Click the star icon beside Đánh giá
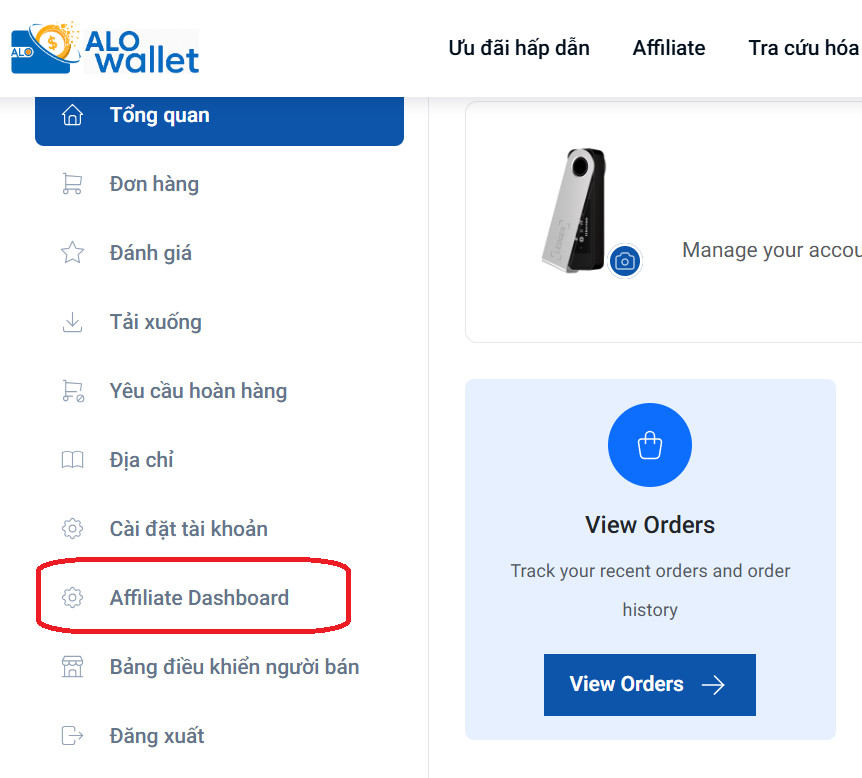 pos(72,253)
